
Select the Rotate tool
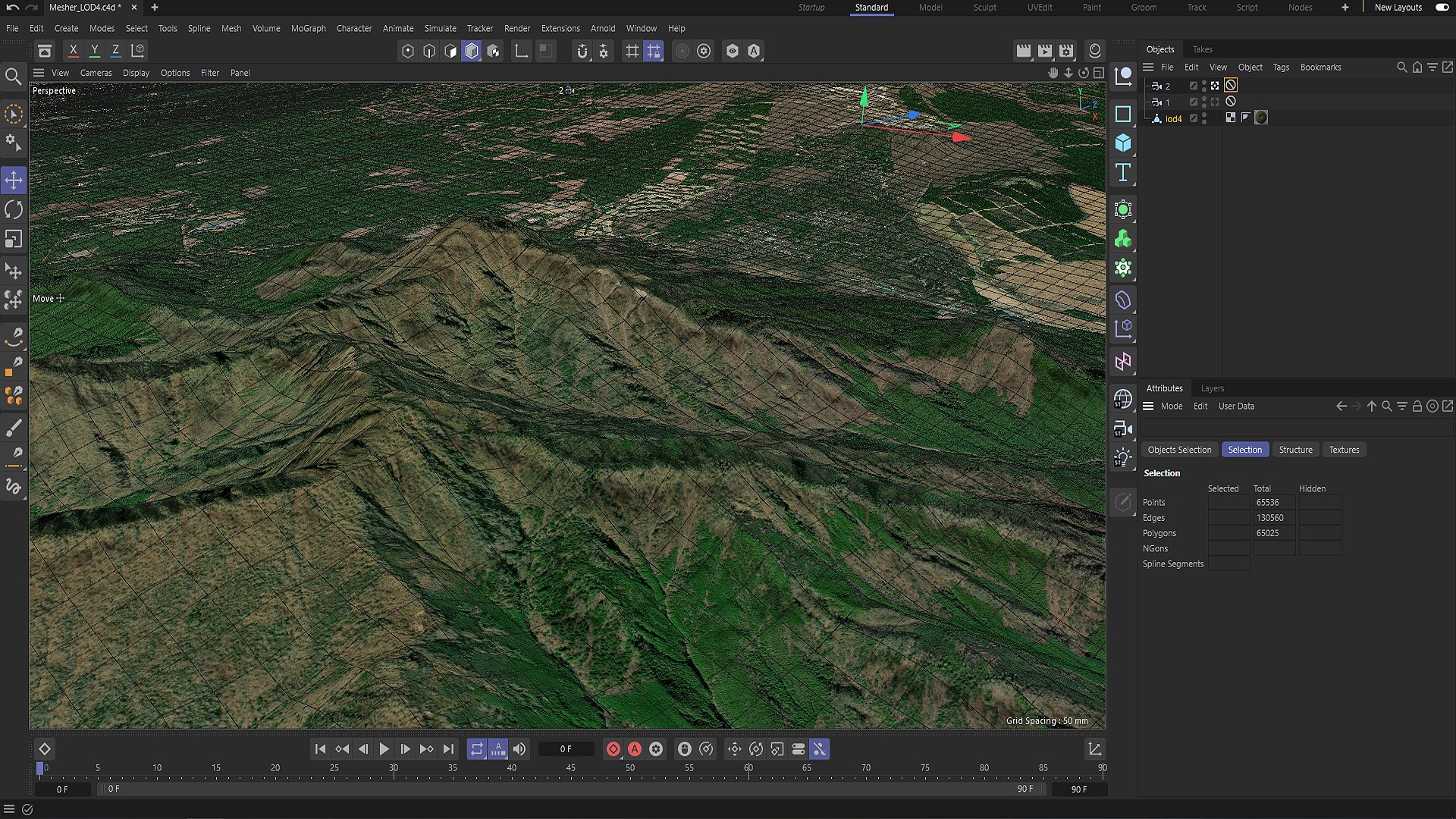pos(14,209)
